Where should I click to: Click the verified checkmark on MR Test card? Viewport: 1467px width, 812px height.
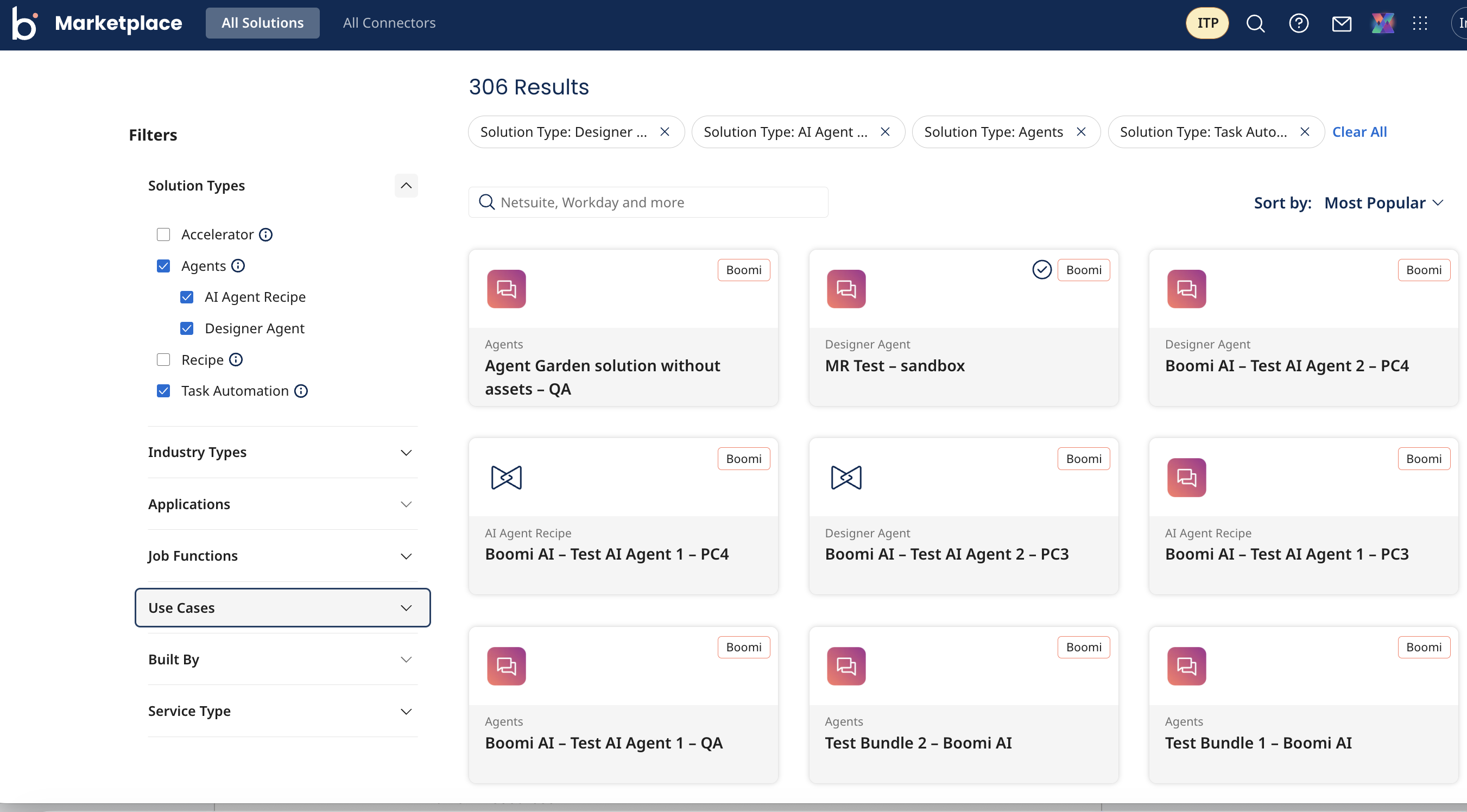tap(1041, 270)
